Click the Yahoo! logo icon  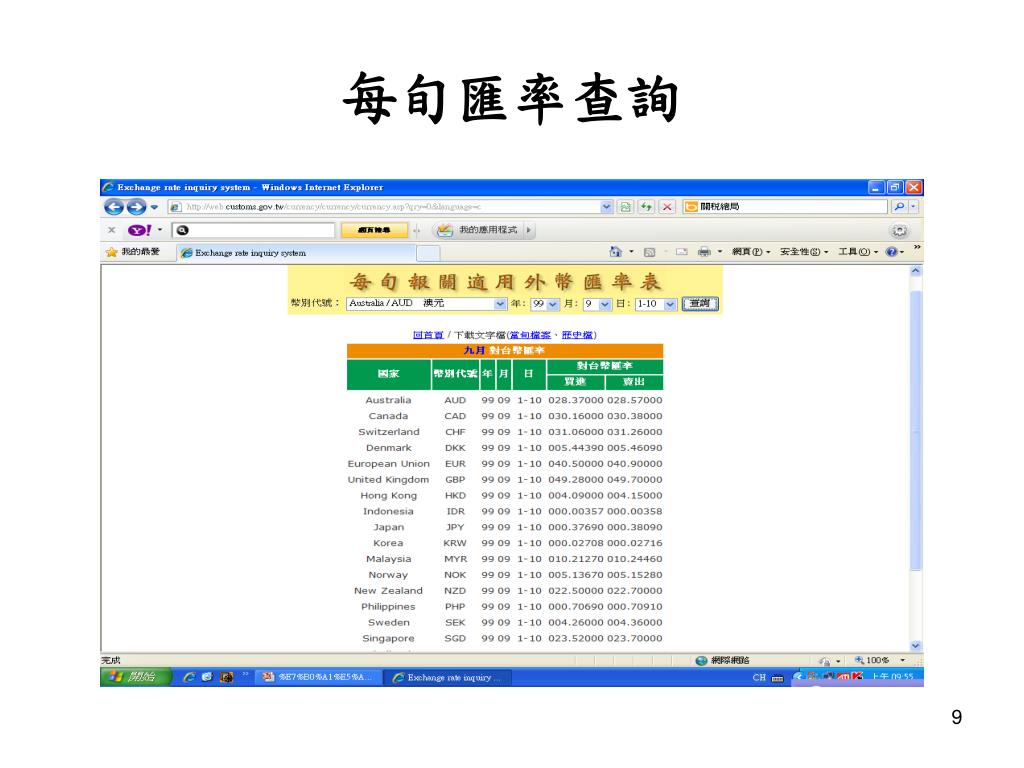point(139,230)
